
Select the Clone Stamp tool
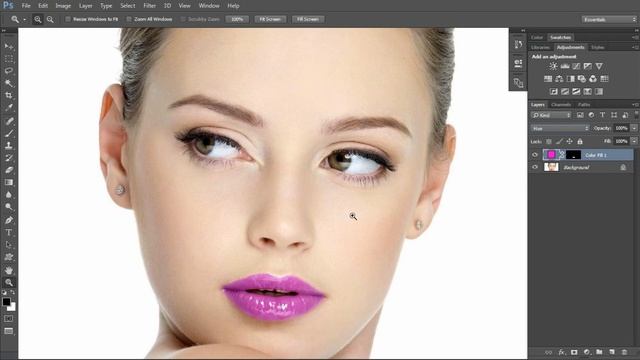[x=9, y=146]
